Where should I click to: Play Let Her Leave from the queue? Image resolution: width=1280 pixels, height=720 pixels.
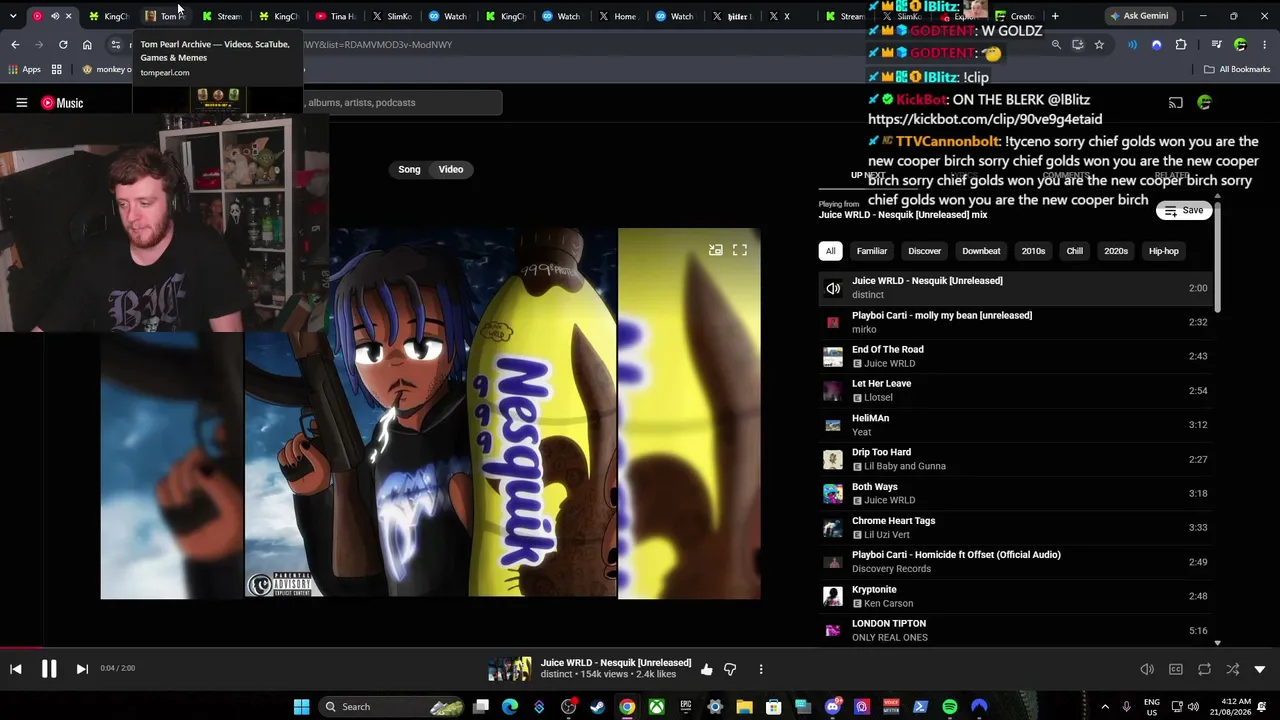(x=1015, y=390)
